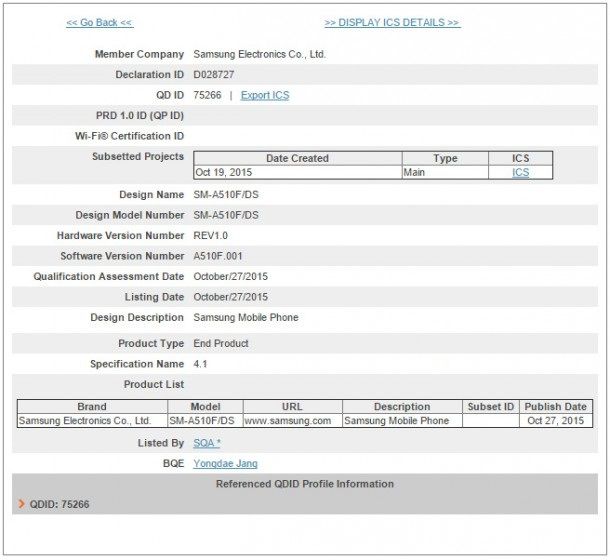Screen dimensions: 610x560
Task: Click the Specification Name value '4.1'
Action: pos(200,364)
